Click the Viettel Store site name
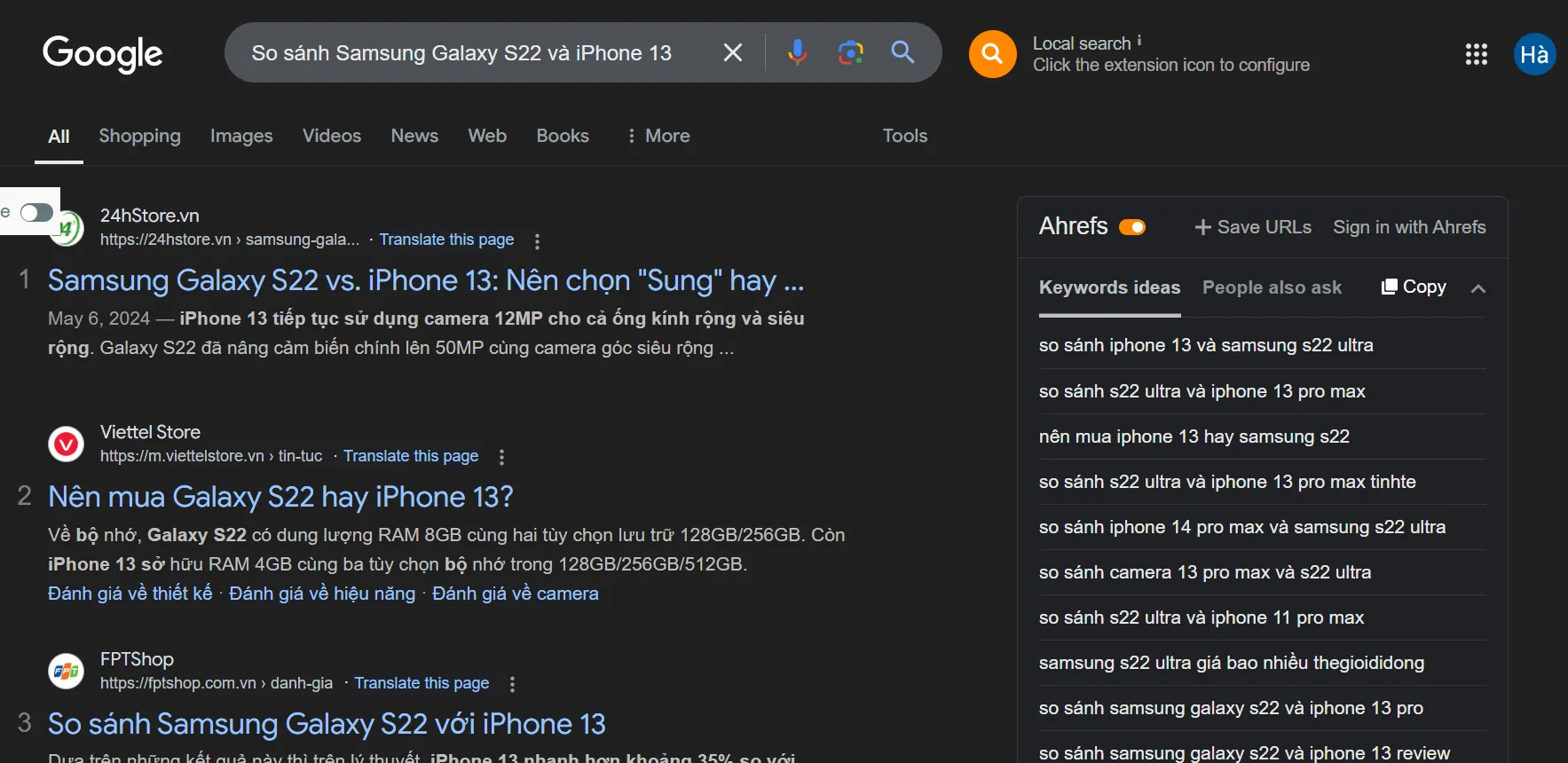 [x=150, y=432]
